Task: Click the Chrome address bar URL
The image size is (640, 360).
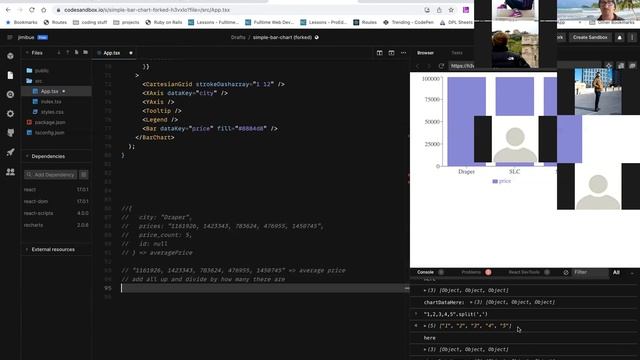Action: pyautogui.click(x=147, y=10)
